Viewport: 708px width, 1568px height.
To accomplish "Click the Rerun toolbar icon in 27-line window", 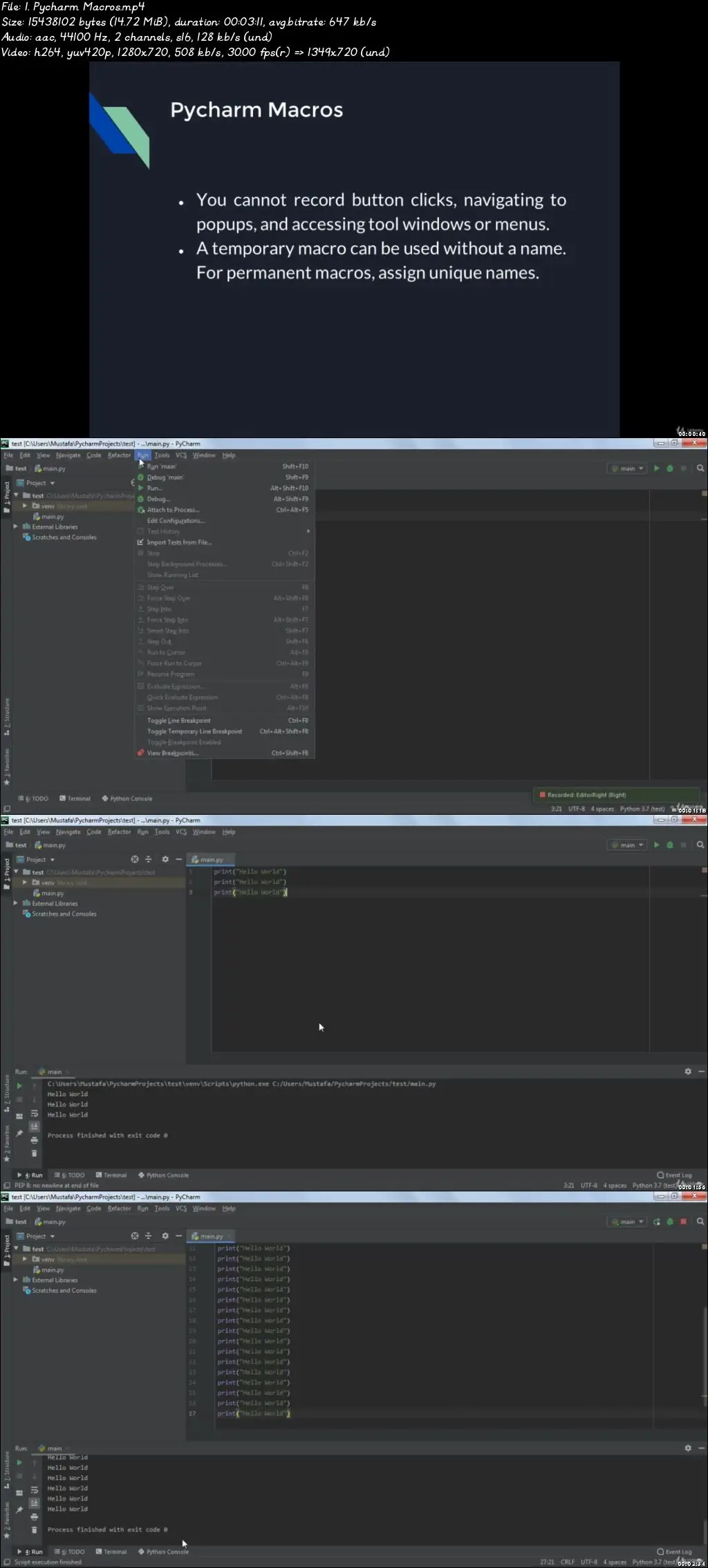I will pos(656,1222).
